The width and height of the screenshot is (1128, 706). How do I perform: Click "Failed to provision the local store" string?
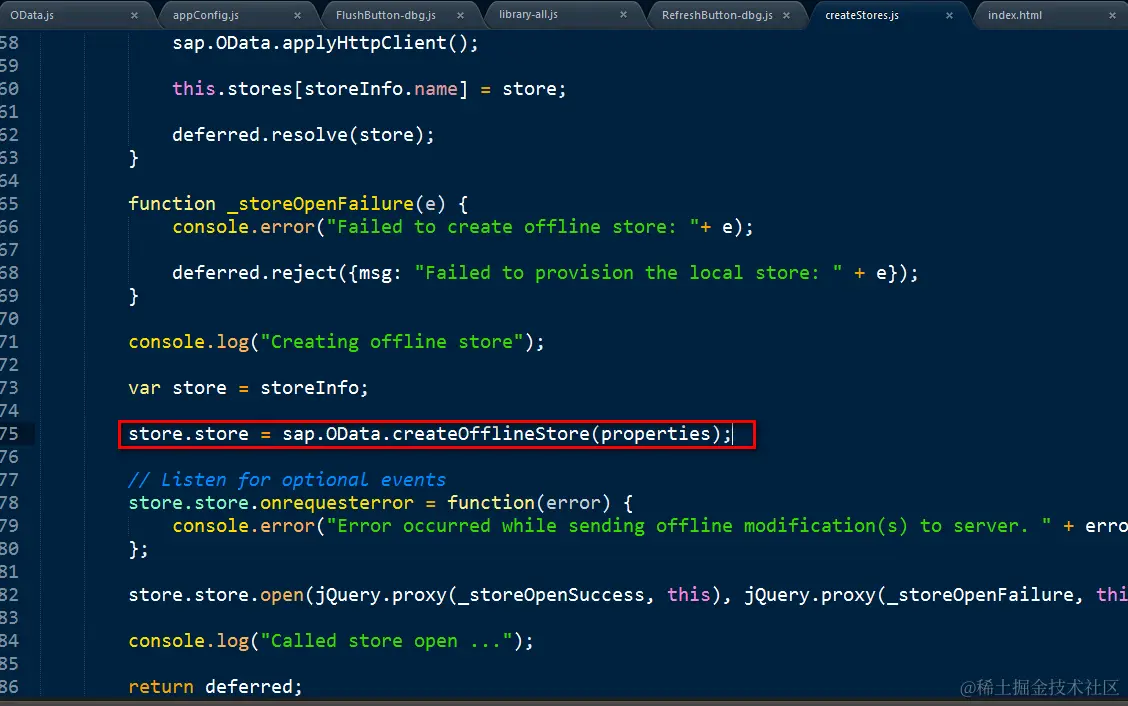(x=628, y=273)
